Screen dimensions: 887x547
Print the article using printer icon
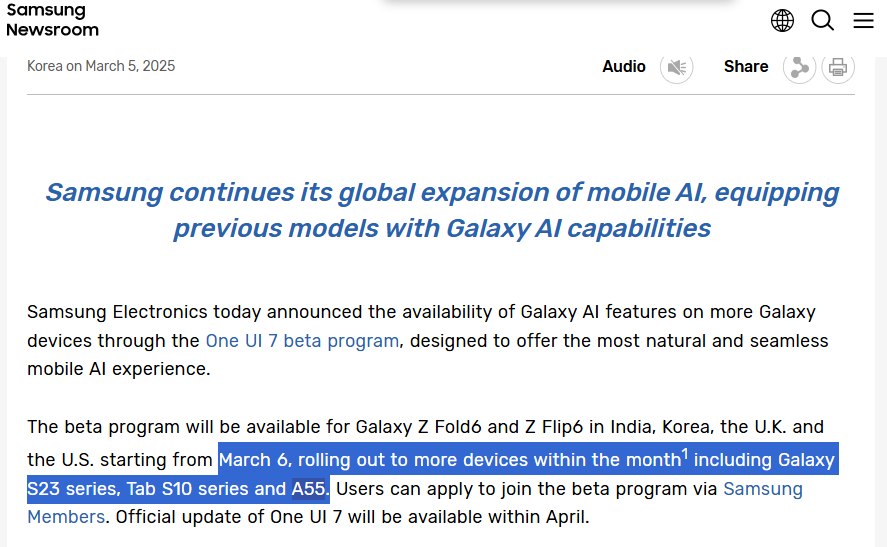coord(838,67)
